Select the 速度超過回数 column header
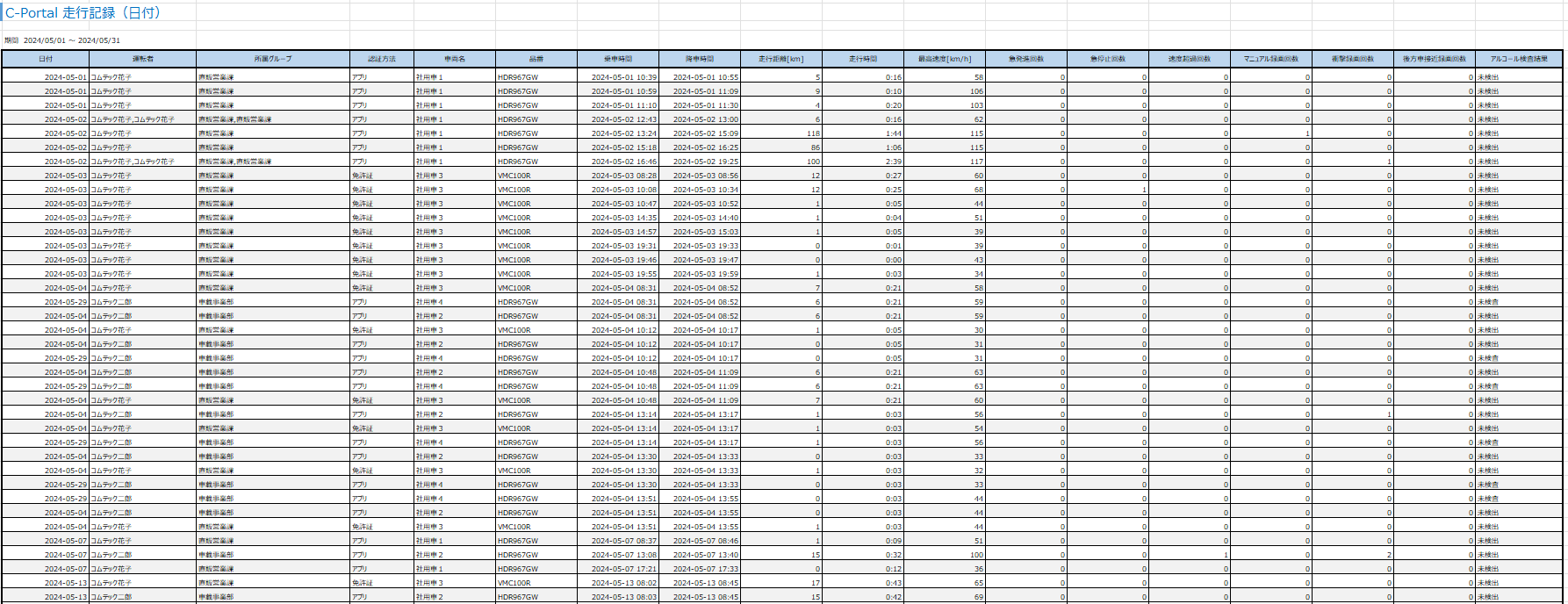Image resolution: width=1568 pixels, height=604 pixels. 1190,59
